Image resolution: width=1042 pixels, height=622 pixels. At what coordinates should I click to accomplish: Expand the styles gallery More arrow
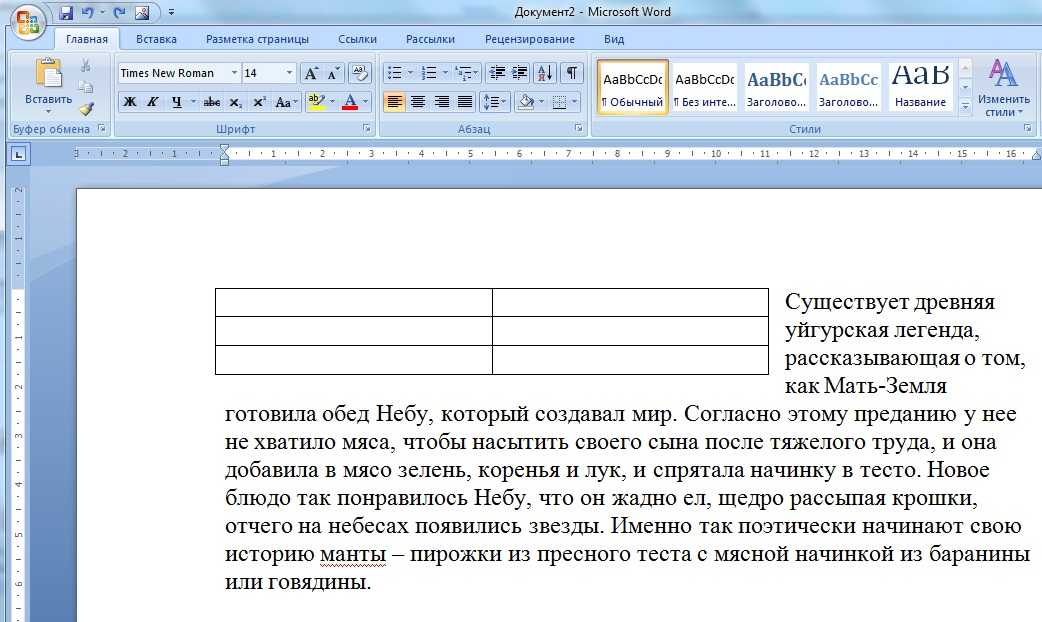click(x=966, y=106)
